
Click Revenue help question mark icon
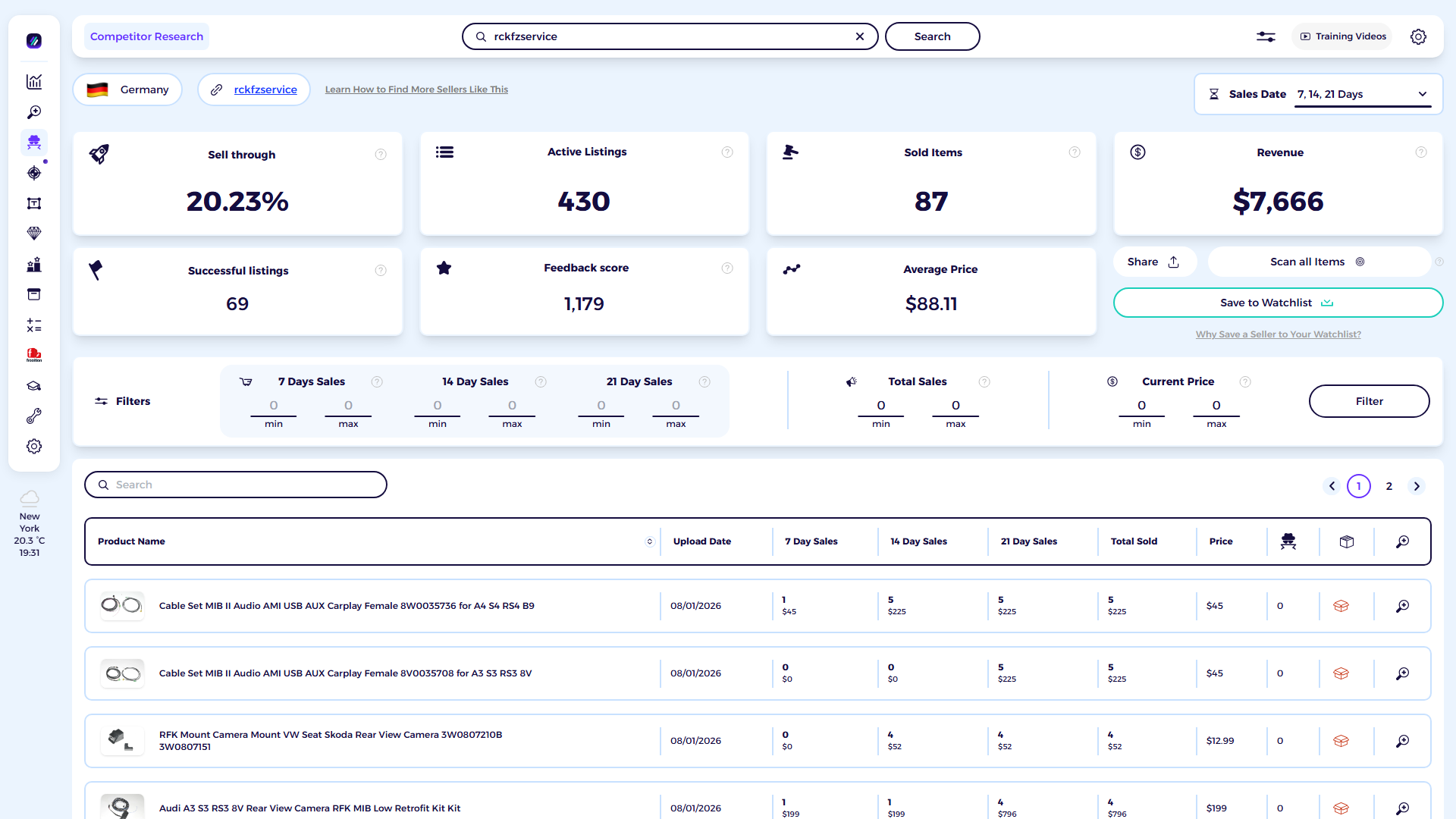click(1421, 152)
